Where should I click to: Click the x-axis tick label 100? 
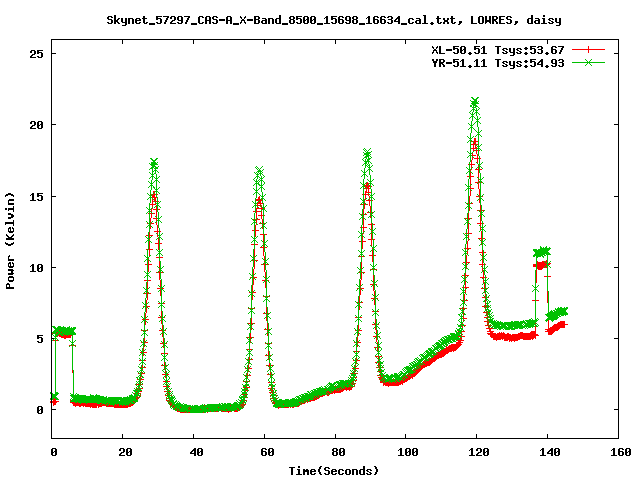pyautogui.click(x=407, y=452)
